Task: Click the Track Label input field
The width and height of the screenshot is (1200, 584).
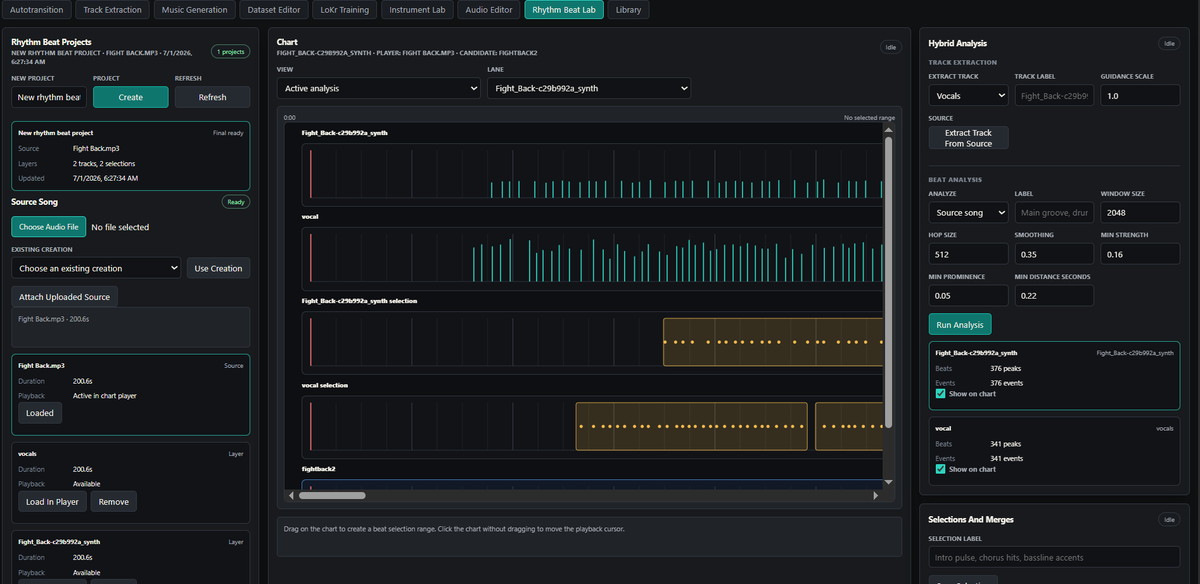Action: click(x=1054, y=96)
